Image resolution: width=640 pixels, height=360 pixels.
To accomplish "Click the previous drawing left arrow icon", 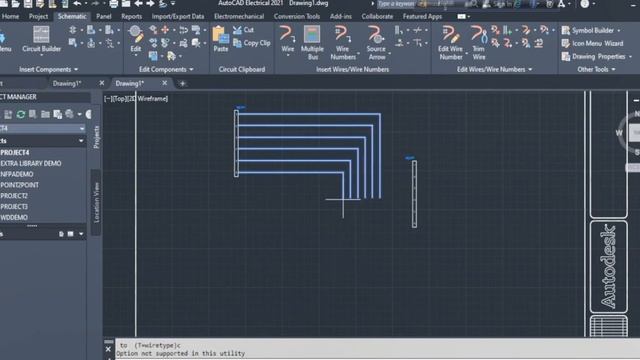I will (138, 4).
